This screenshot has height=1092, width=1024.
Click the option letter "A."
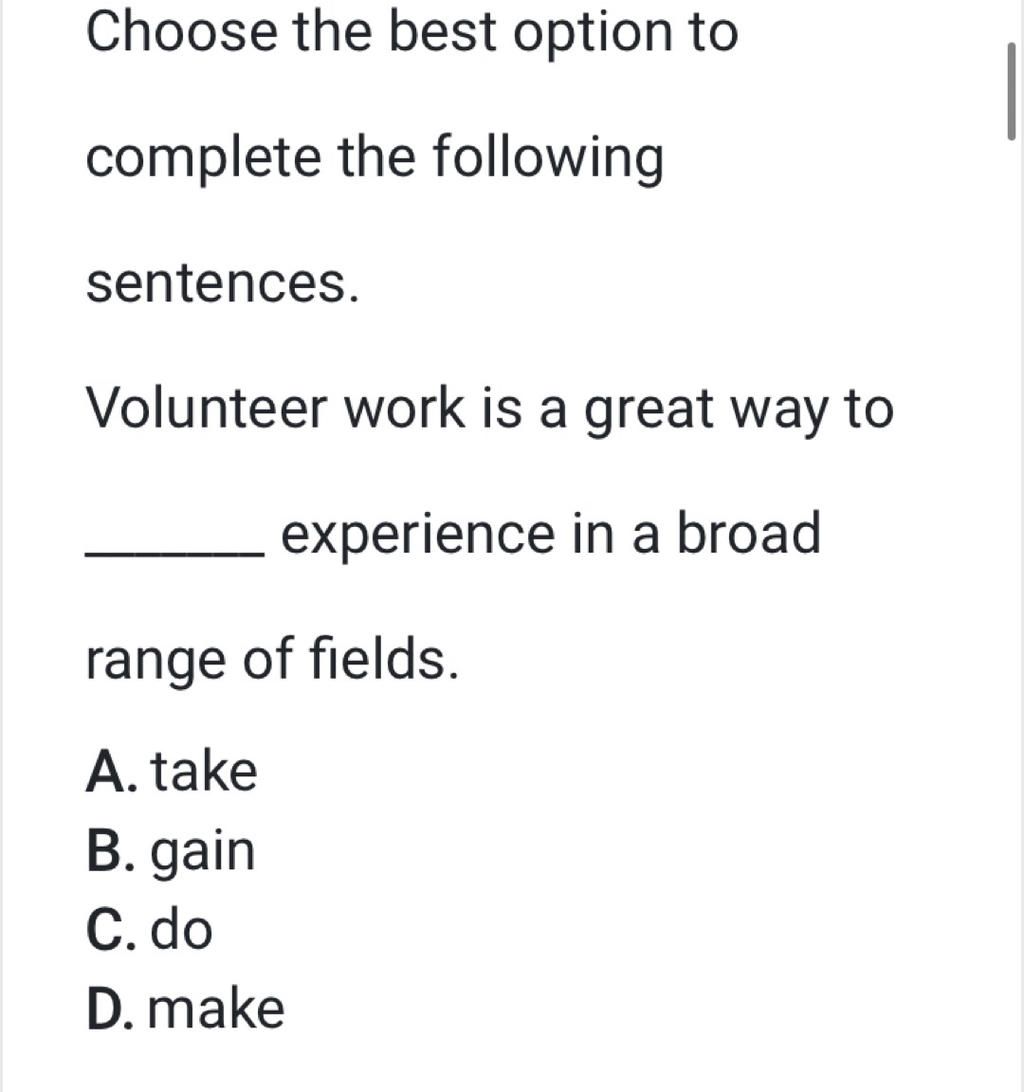pos(111,771)
